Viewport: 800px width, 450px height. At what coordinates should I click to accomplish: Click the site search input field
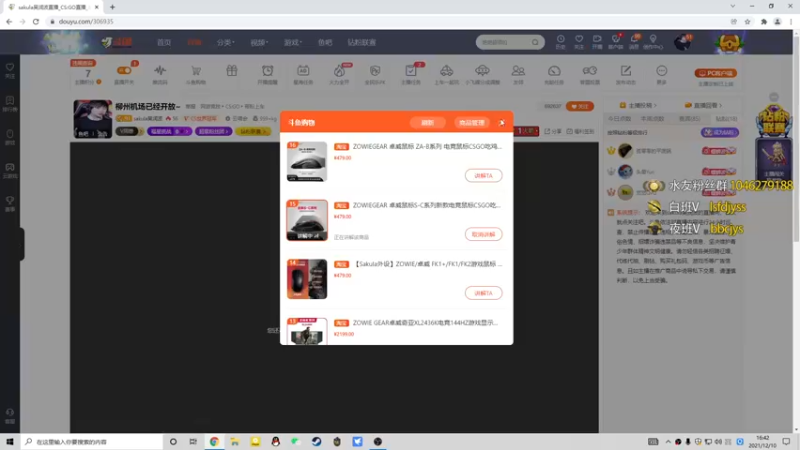click(505, 42)
